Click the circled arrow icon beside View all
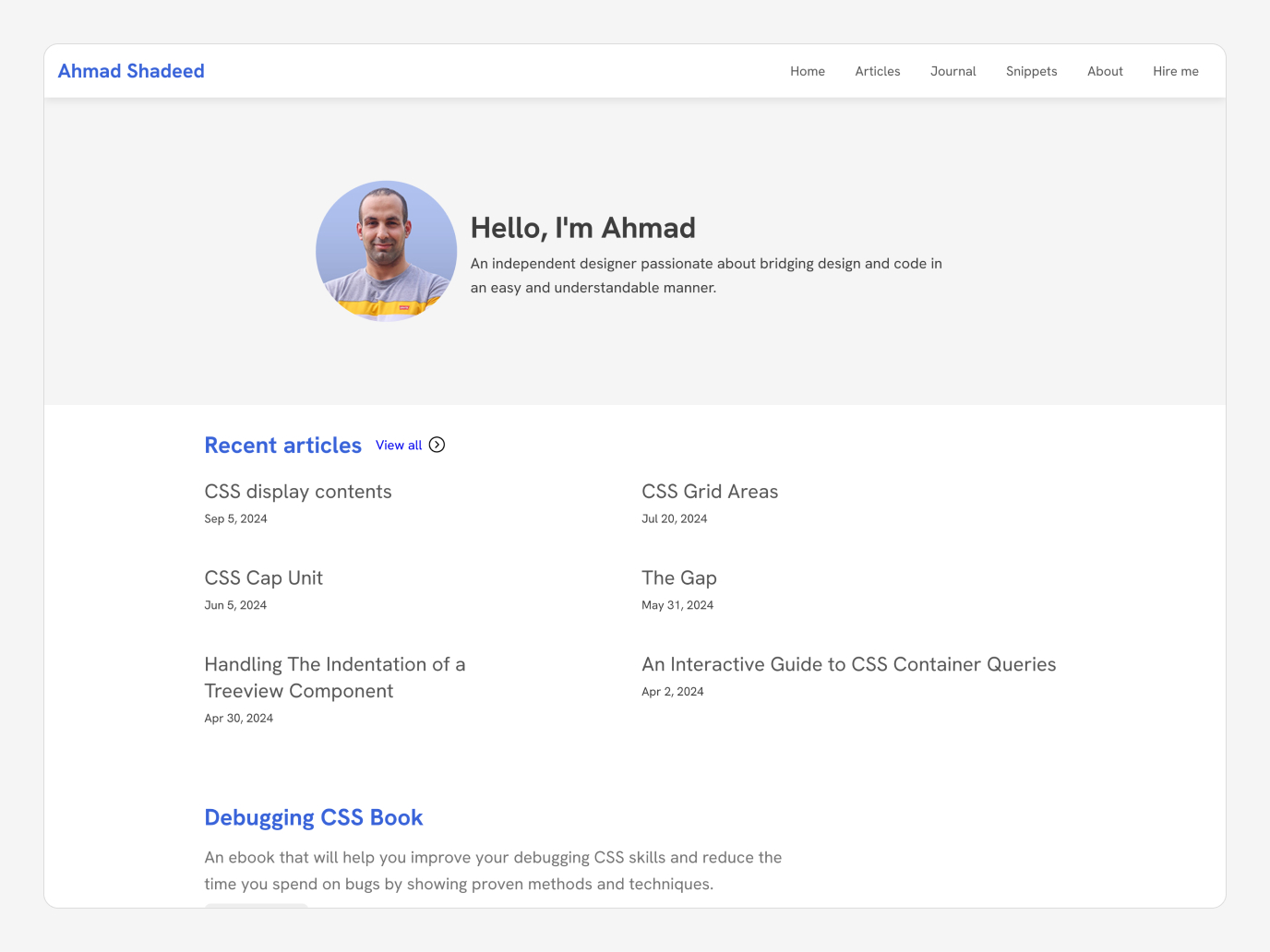The width and height of the screenshot is (1270, 952). point(437,445)
